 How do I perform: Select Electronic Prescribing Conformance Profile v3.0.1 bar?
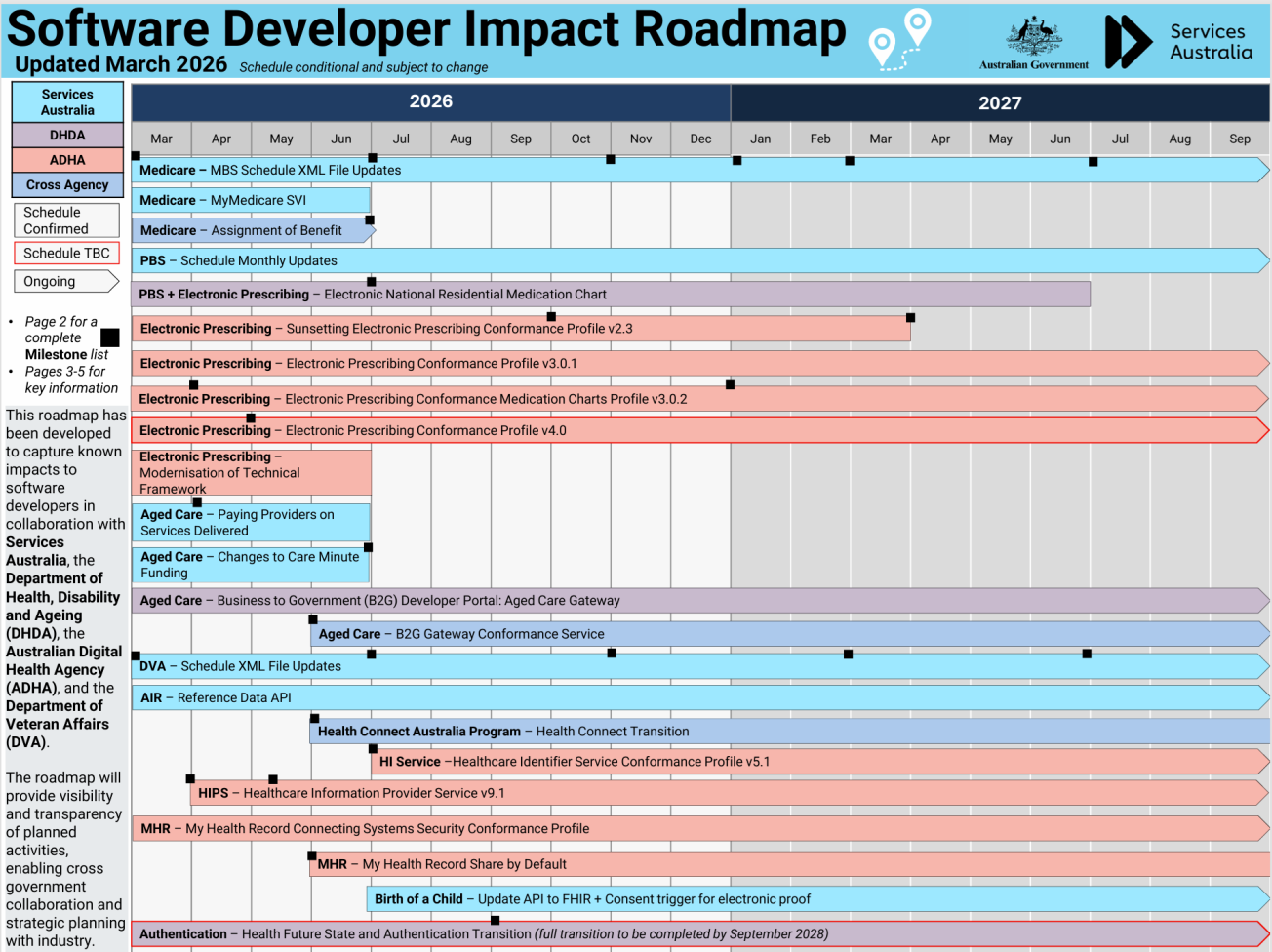click(x=700, y=363)
